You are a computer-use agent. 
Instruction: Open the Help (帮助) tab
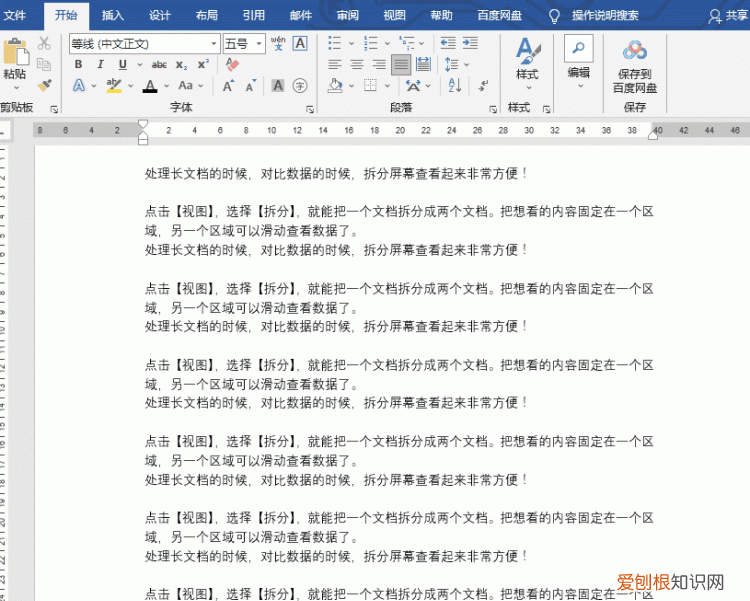441,16
